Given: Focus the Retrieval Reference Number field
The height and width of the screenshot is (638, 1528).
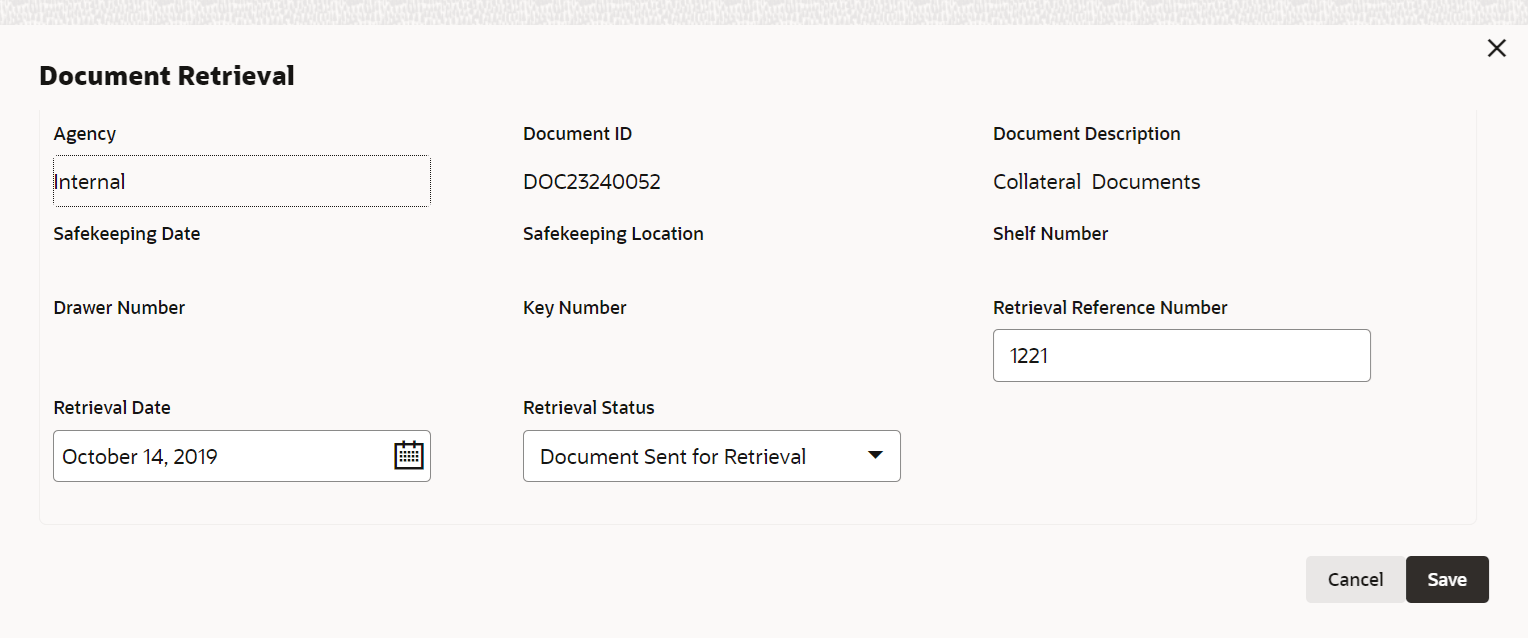Looking at the screenshot, I should tap(1181, 355).
